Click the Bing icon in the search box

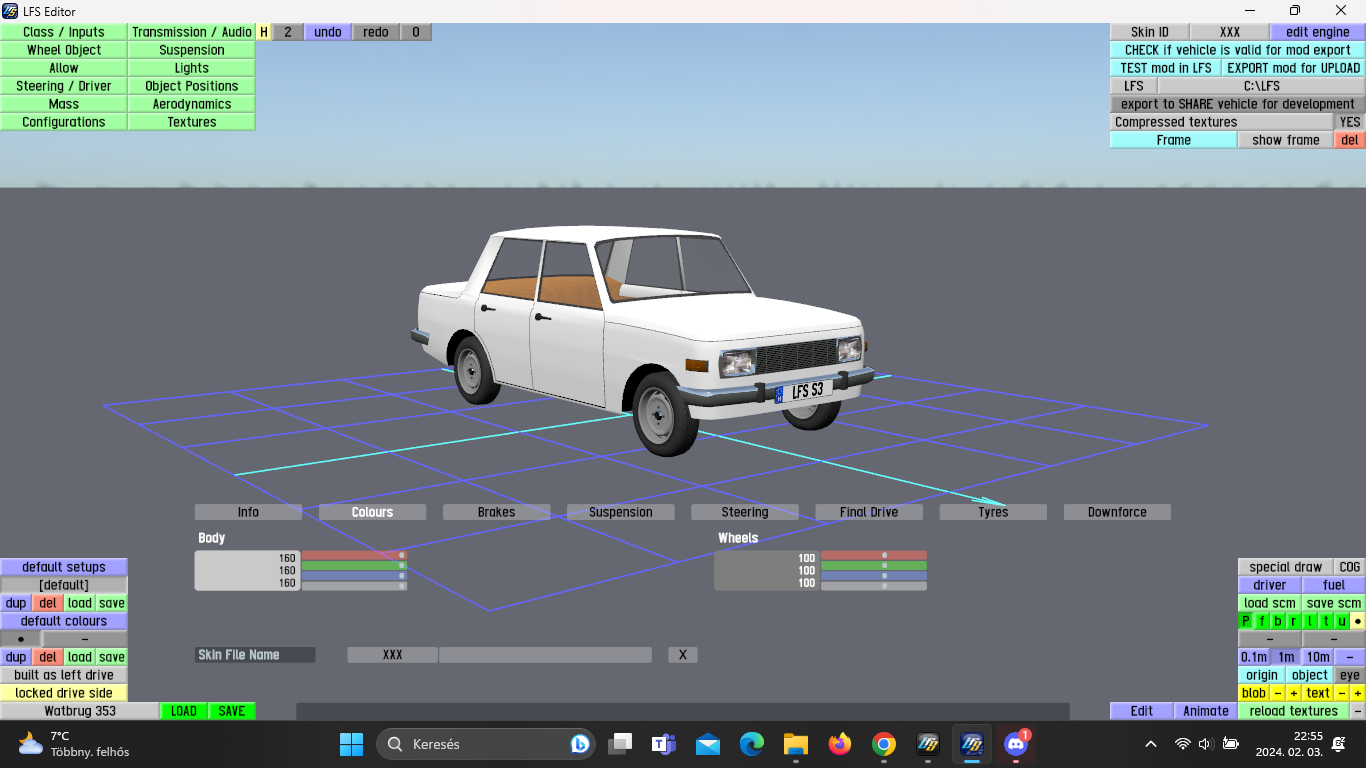pos(579,744)
